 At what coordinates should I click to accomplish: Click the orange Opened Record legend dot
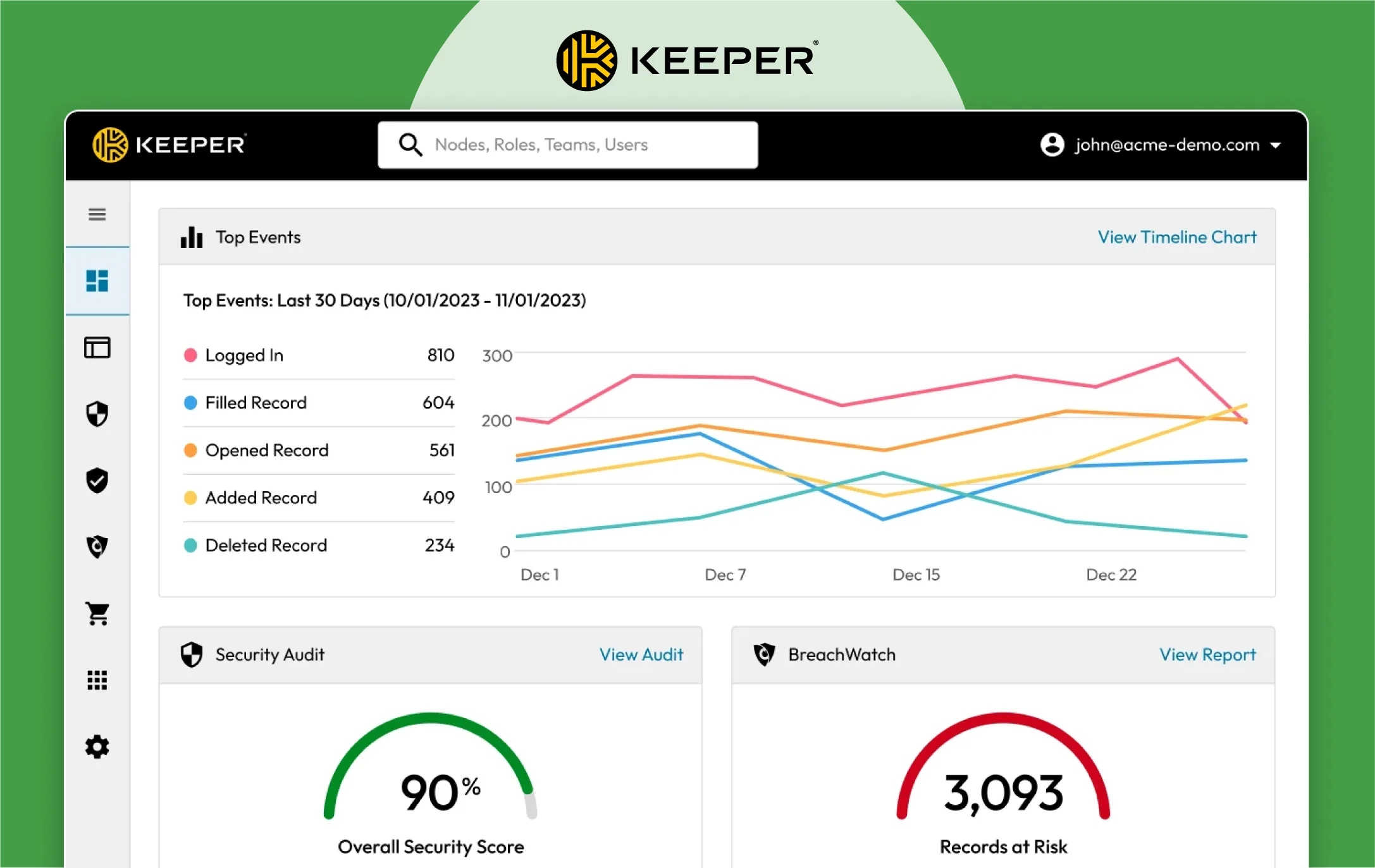190,450
